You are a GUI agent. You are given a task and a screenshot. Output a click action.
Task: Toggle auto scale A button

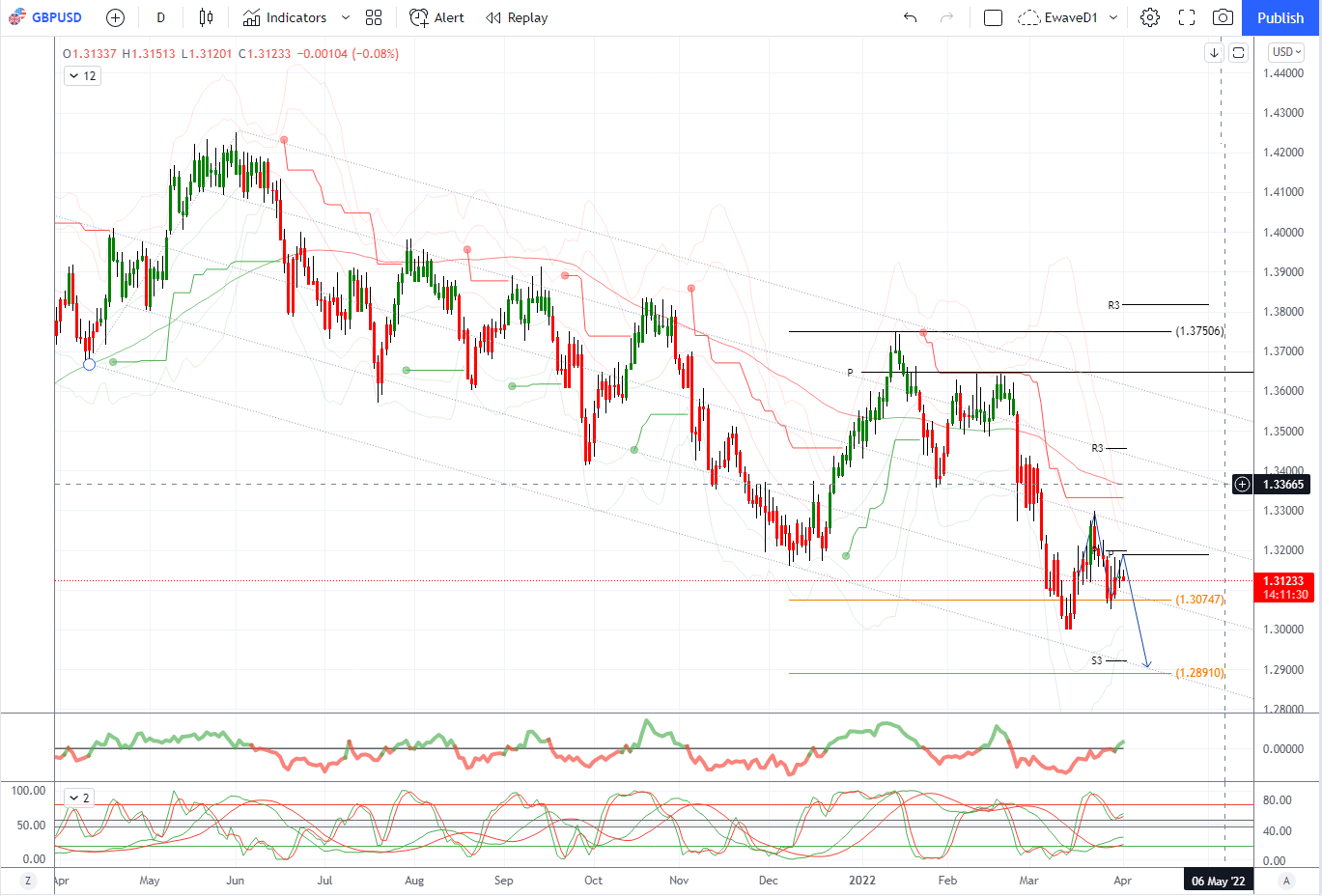click(1286, 881)
